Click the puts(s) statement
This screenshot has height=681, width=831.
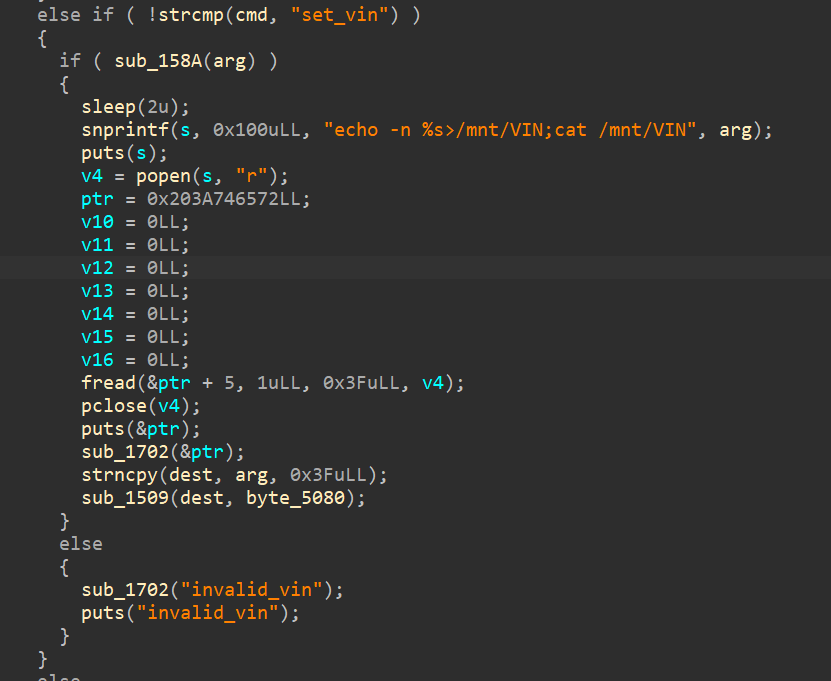pyautogui.click(x=125, y=153)
